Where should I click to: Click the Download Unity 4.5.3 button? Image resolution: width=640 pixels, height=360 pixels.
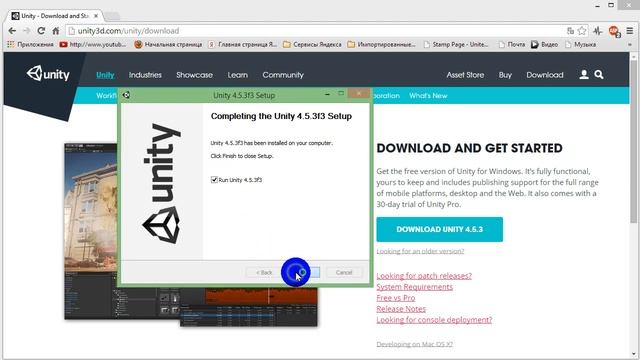point(440,229)
